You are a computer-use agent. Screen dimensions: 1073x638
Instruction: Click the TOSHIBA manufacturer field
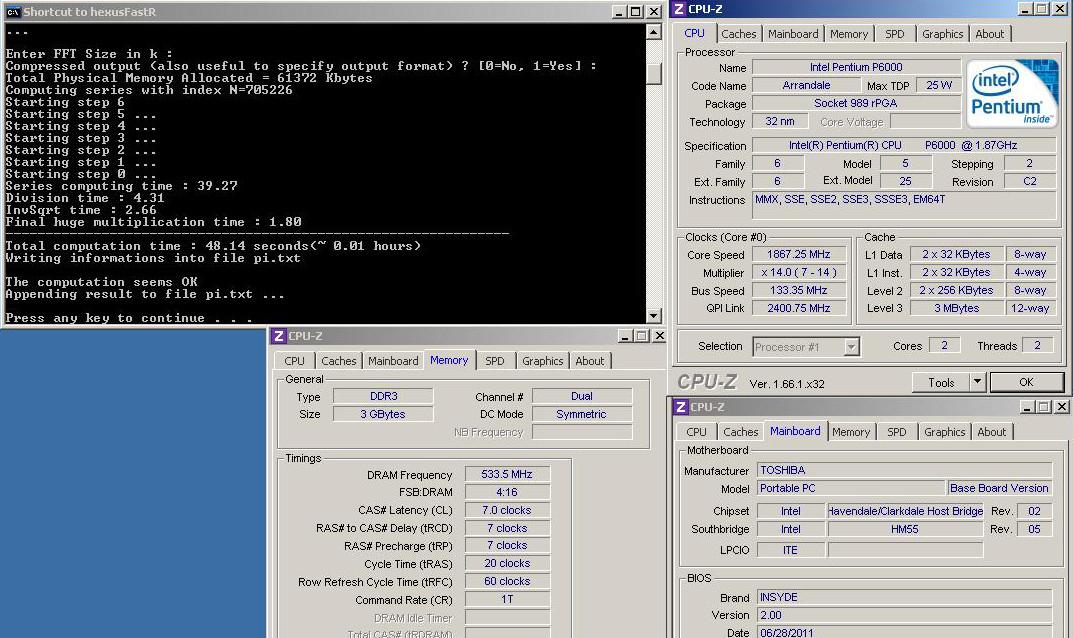[904, 470]
